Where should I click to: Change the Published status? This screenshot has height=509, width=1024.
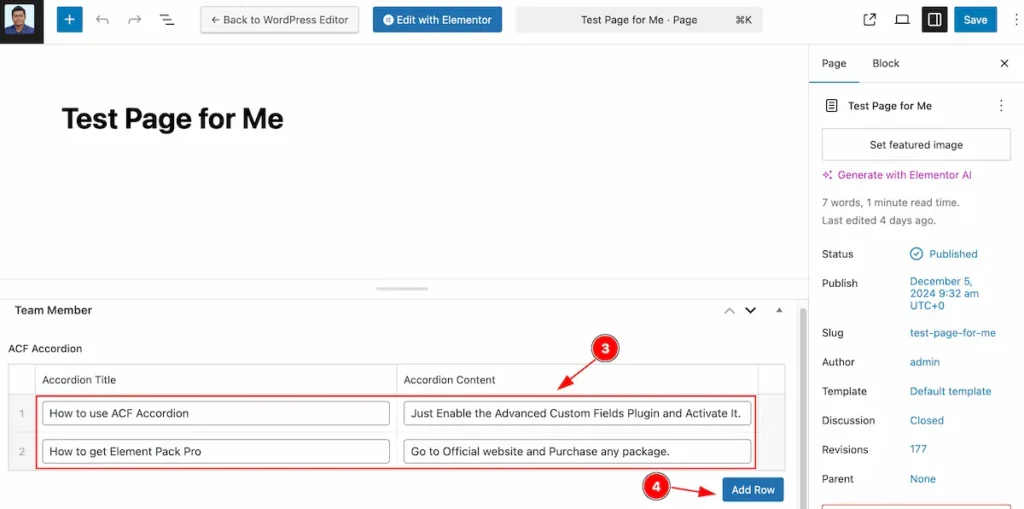(944, 254)
